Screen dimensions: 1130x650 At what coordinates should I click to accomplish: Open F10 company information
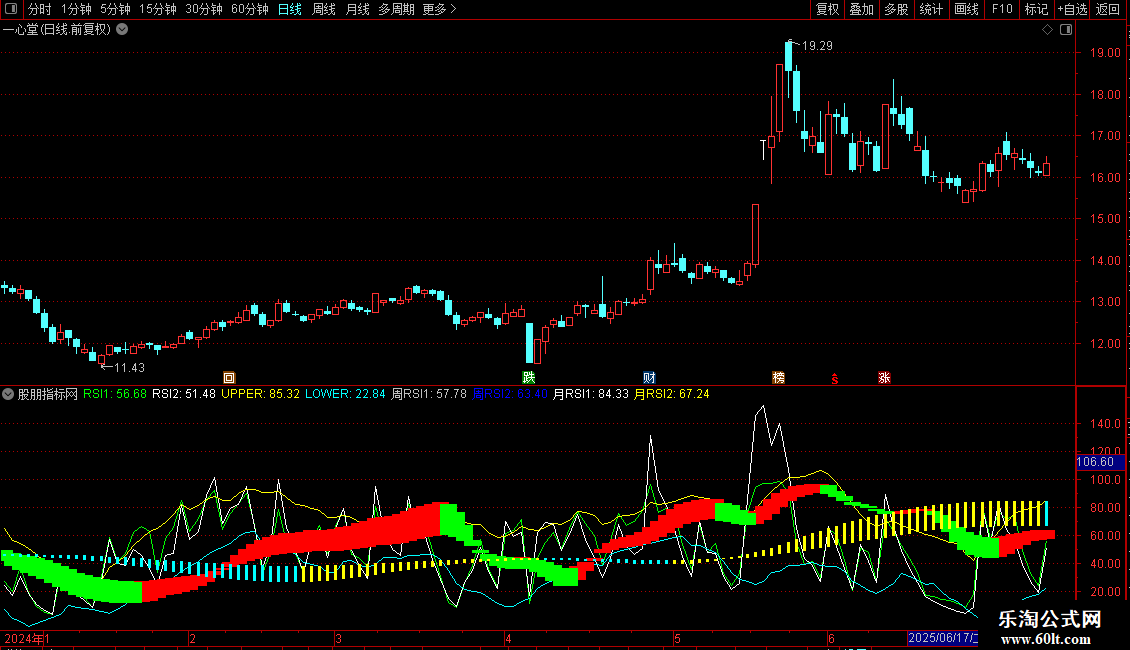[1002, 9]
